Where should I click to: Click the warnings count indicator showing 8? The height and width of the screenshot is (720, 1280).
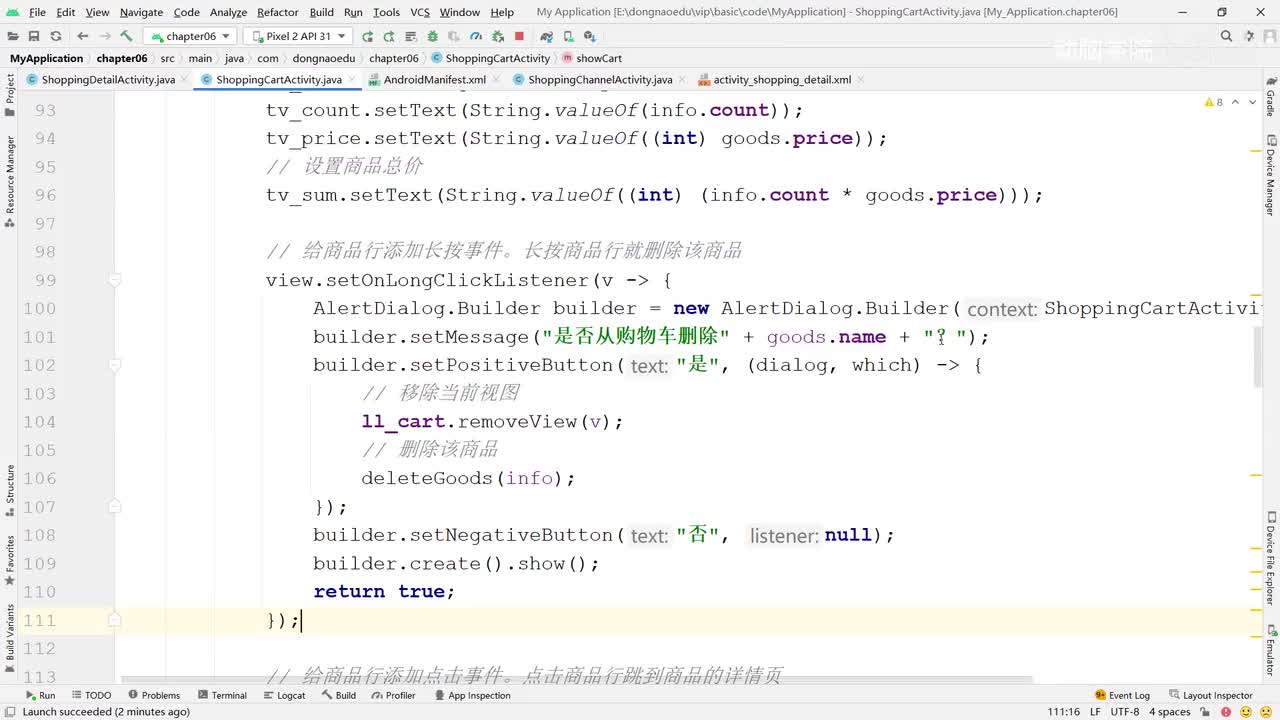click(x=1214, y=102)
